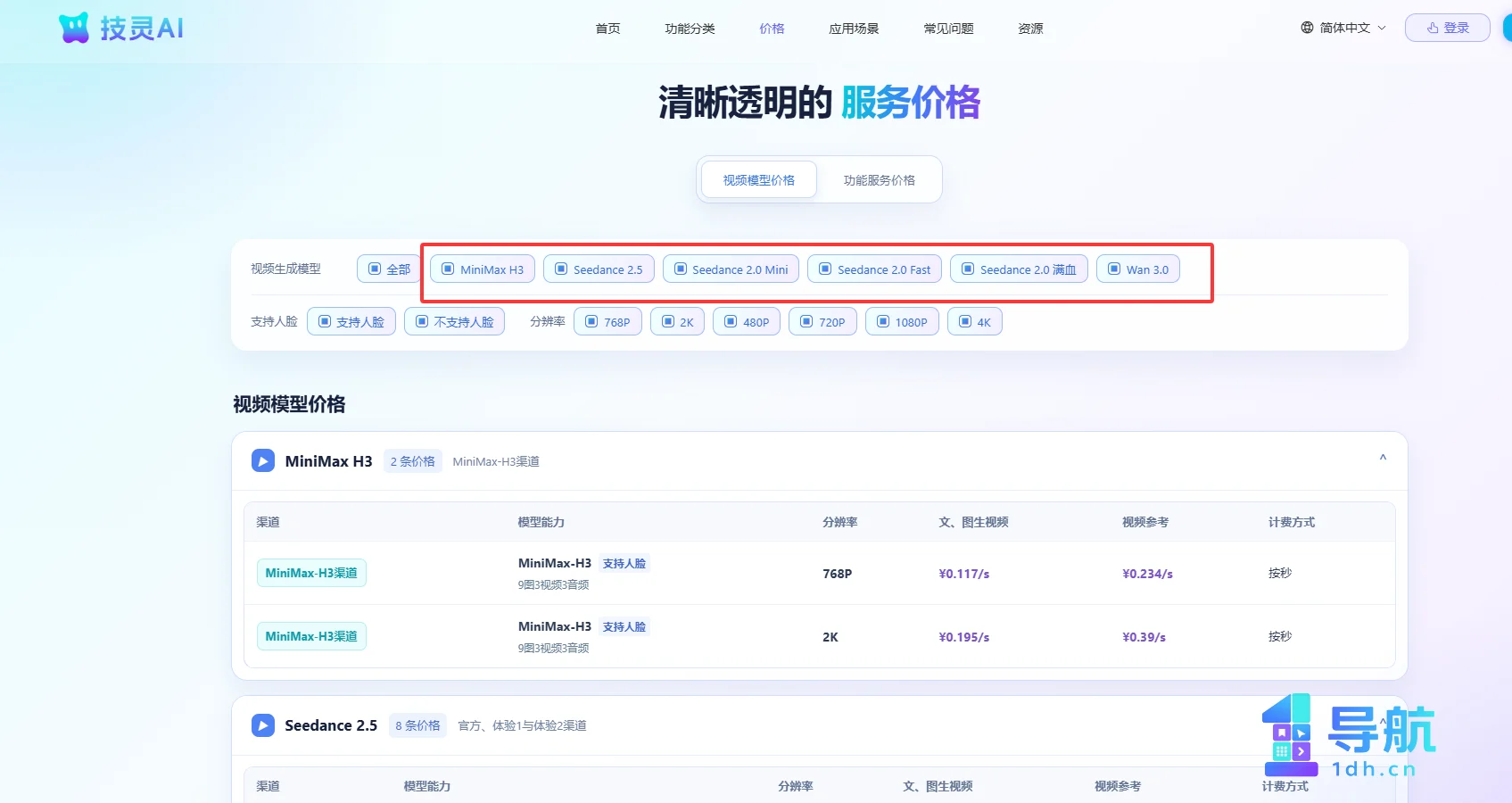Click the 技灵AI logo

(x=120, y=28)
